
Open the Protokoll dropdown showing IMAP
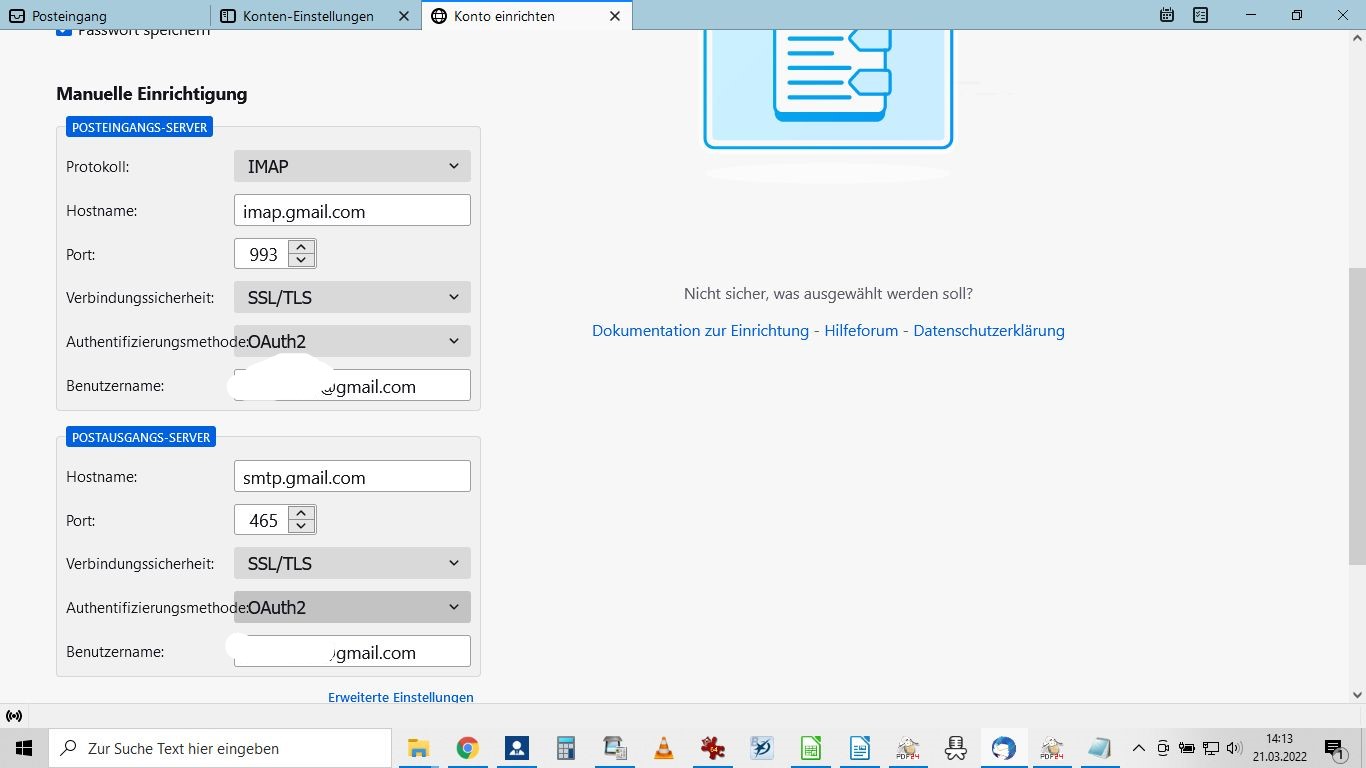tap(352, 166)
